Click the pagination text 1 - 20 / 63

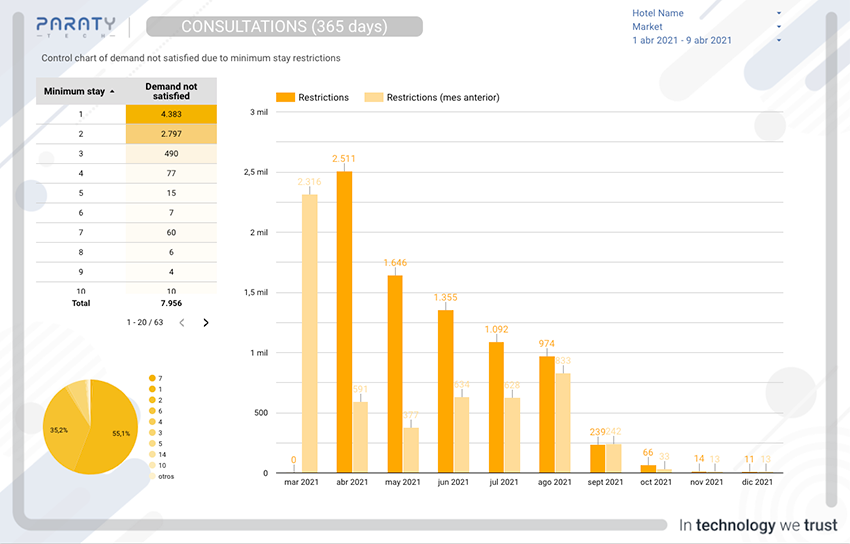click(x=145, y=322)
